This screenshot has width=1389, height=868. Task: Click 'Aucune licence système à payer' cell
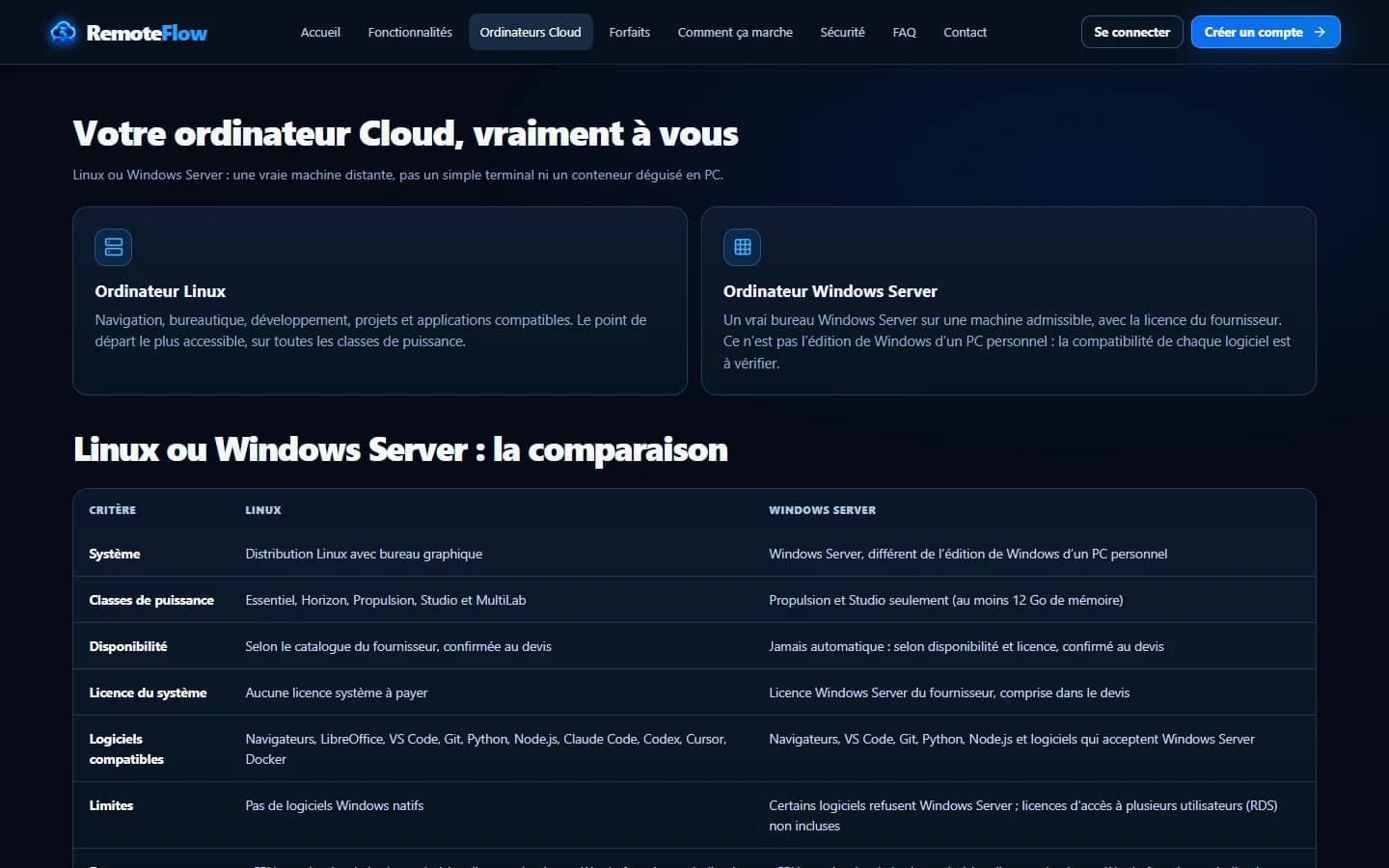pyautogui.click(x=337, y=692)
